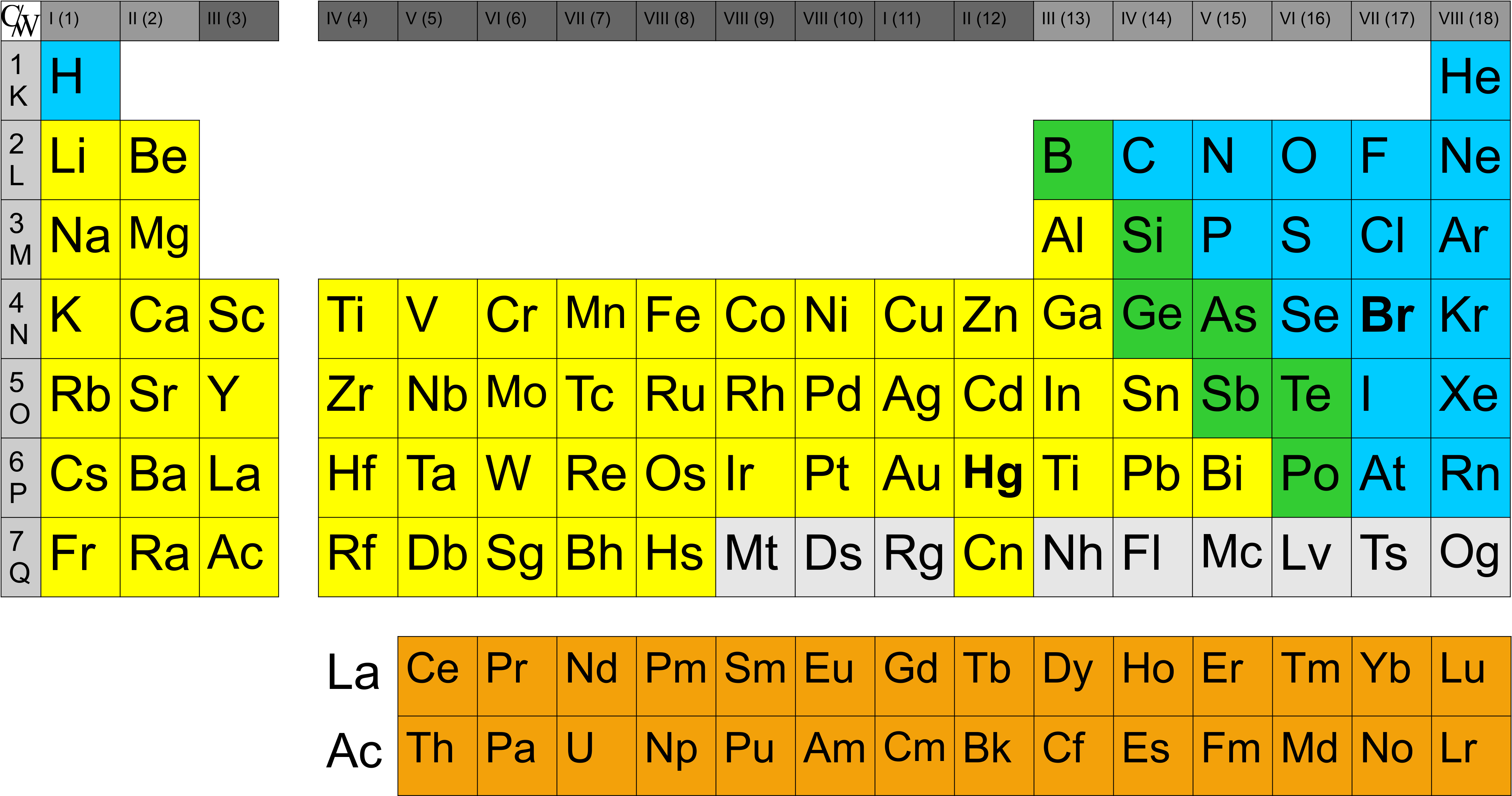Image resolution: width=1512 pixels, height=796 pixels.
Task: Select period row header 4 N
Action: pos(21,319)
